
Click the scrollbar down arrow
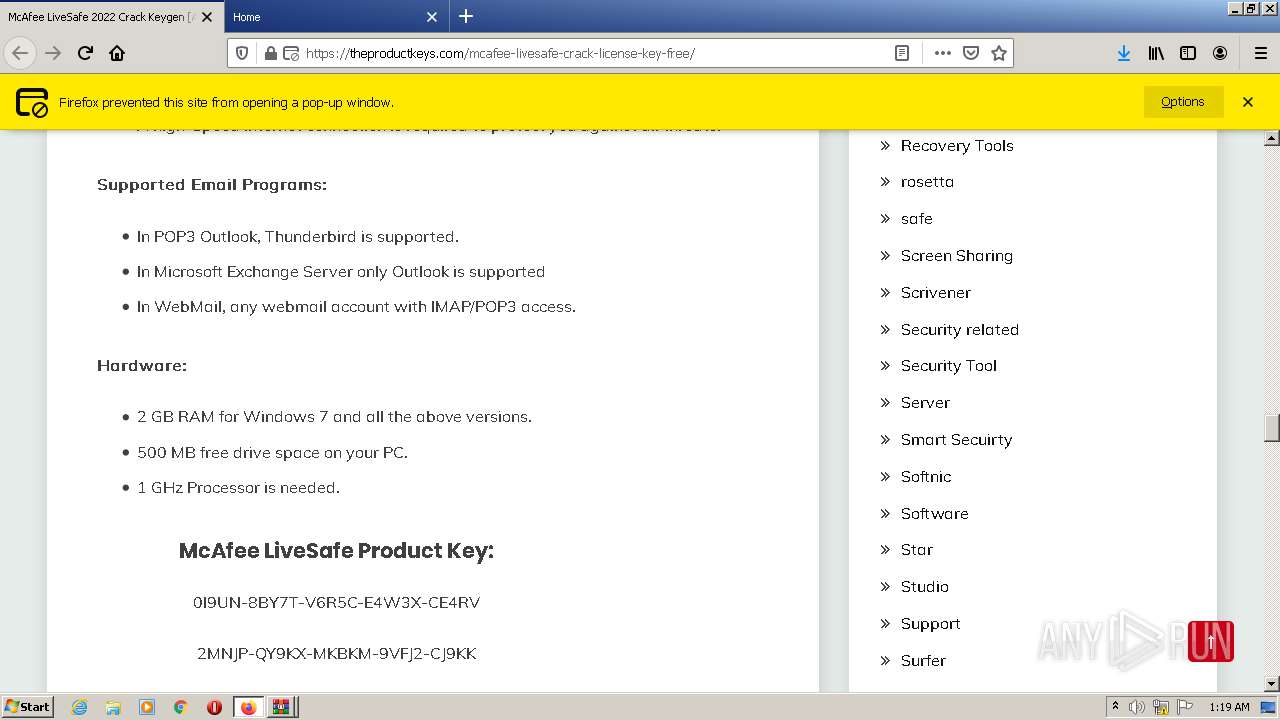point(1272,684)
